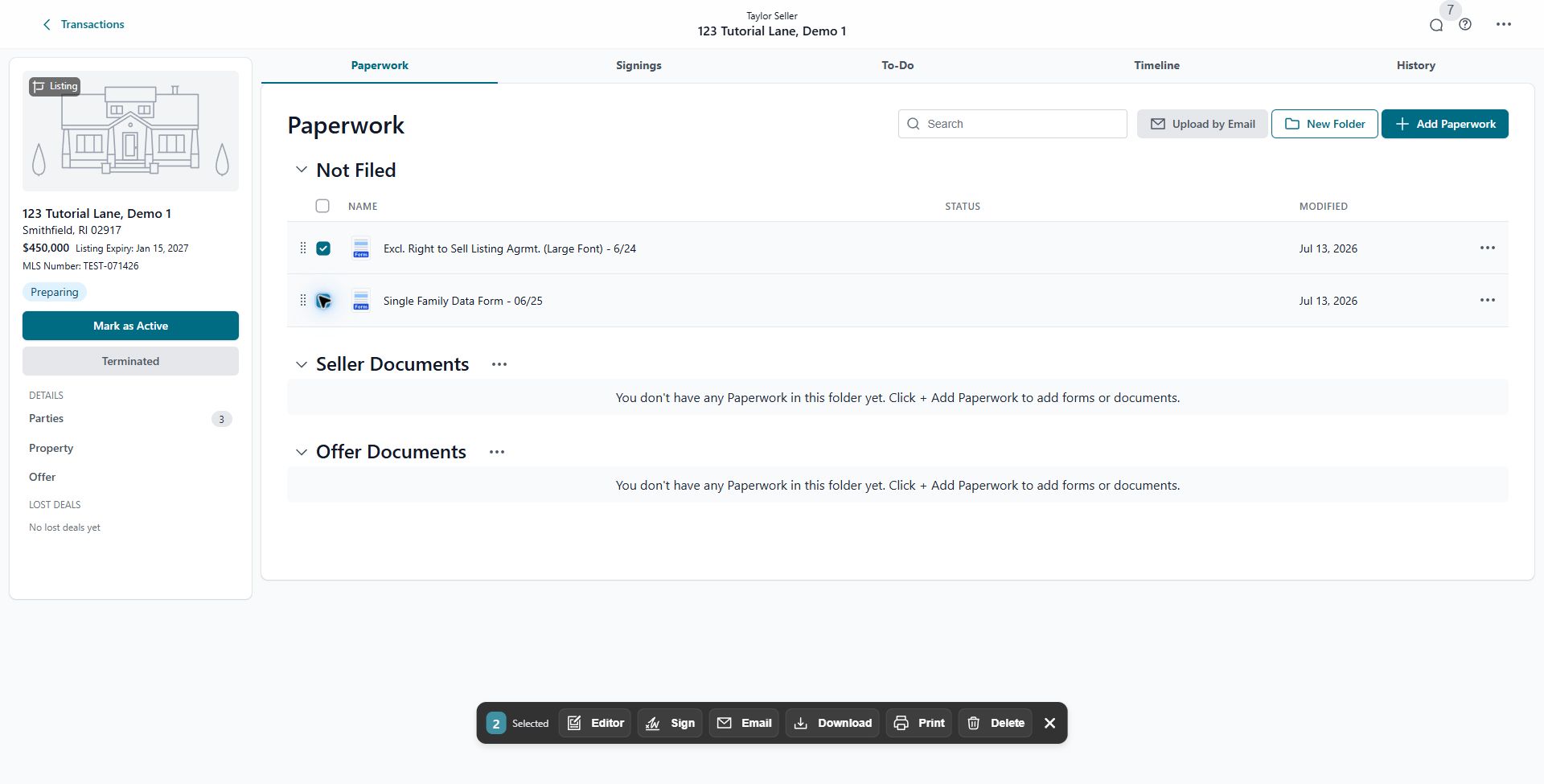Switch to the Signings tab

point(639,65)
